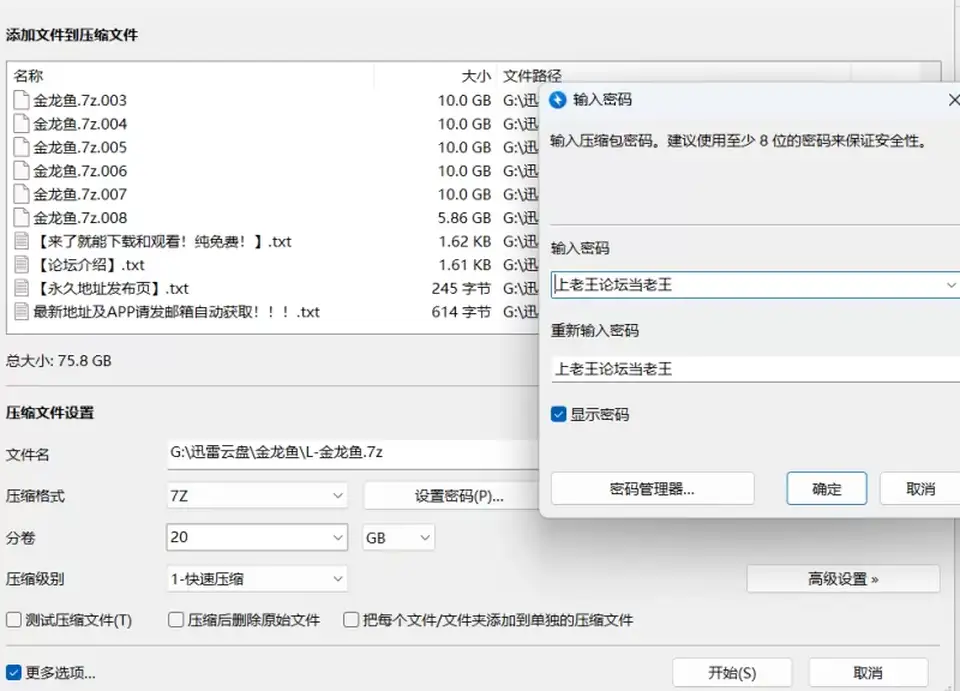Close the 输入密码 dialog with the X

click(954, 100)
